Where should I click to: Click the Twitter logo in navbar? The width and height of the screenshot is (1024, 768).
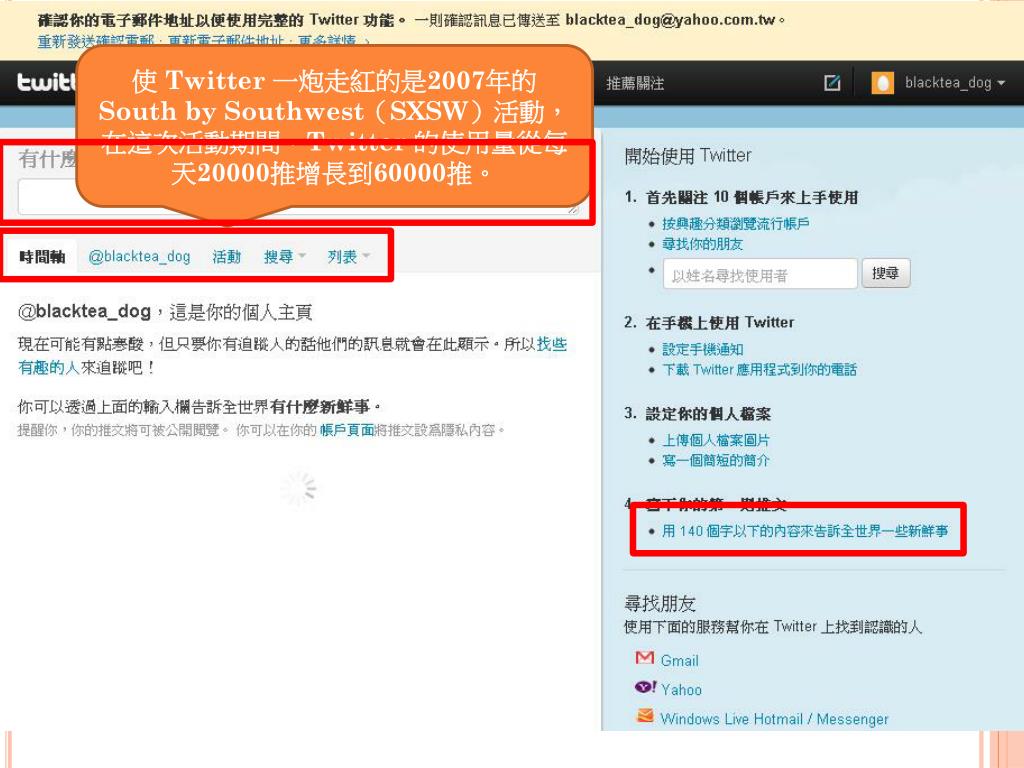click(x=46, y=82)
